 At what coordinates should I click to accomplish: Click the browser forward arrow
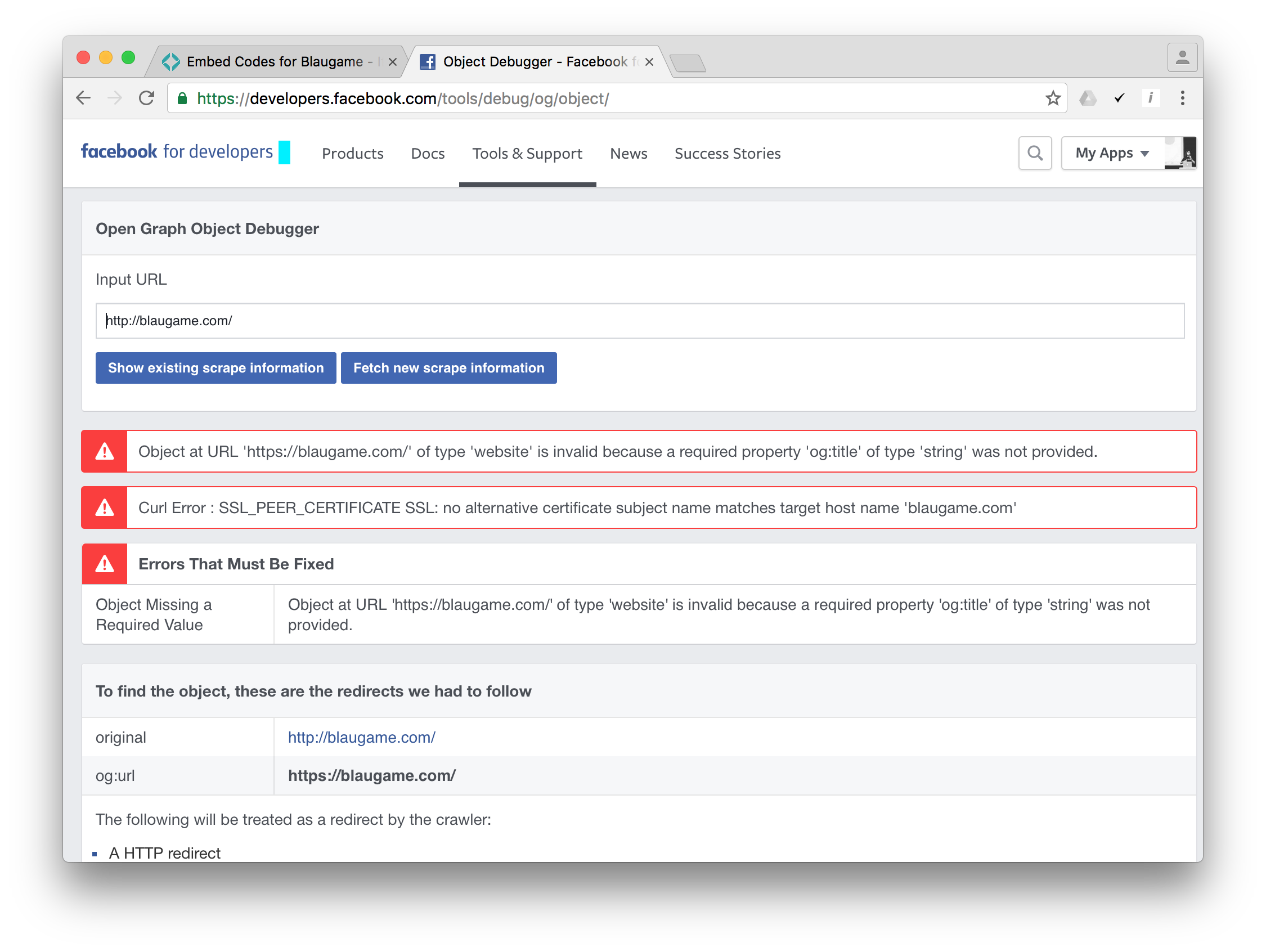(115, 98)
